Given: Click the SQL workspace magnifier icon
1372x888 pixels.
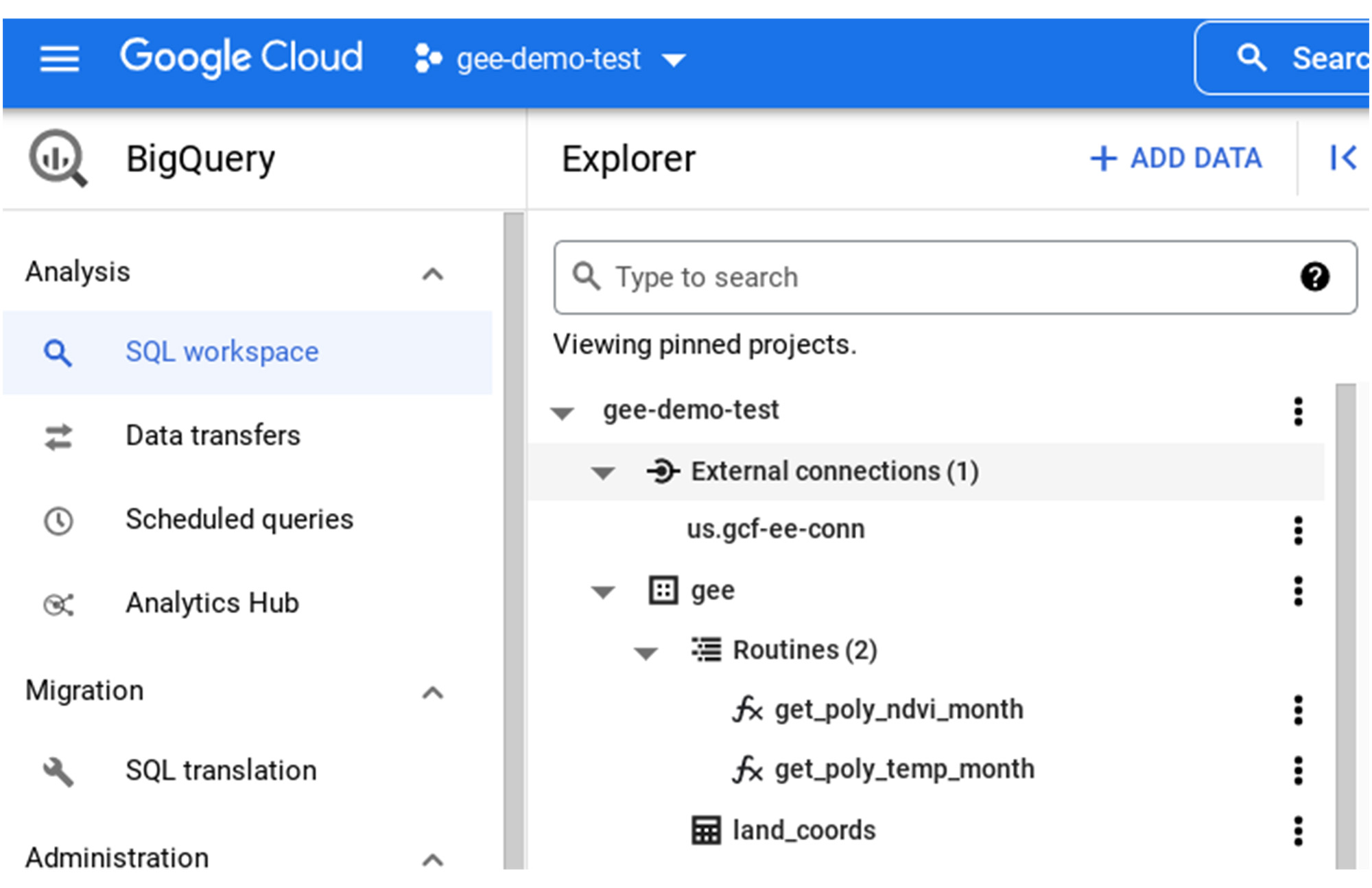Looking at the screenshot, I should coord(58,353).
